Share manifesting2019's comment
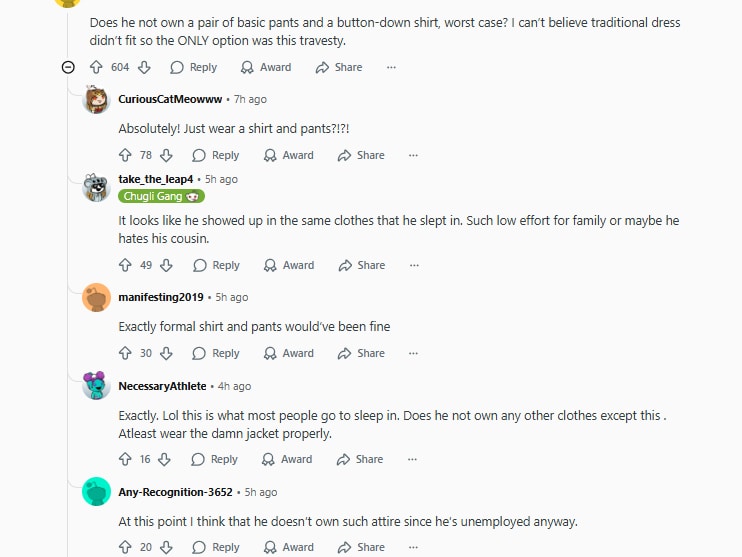Viewport: 742px width, 557px height. click(x=361, y=353)
